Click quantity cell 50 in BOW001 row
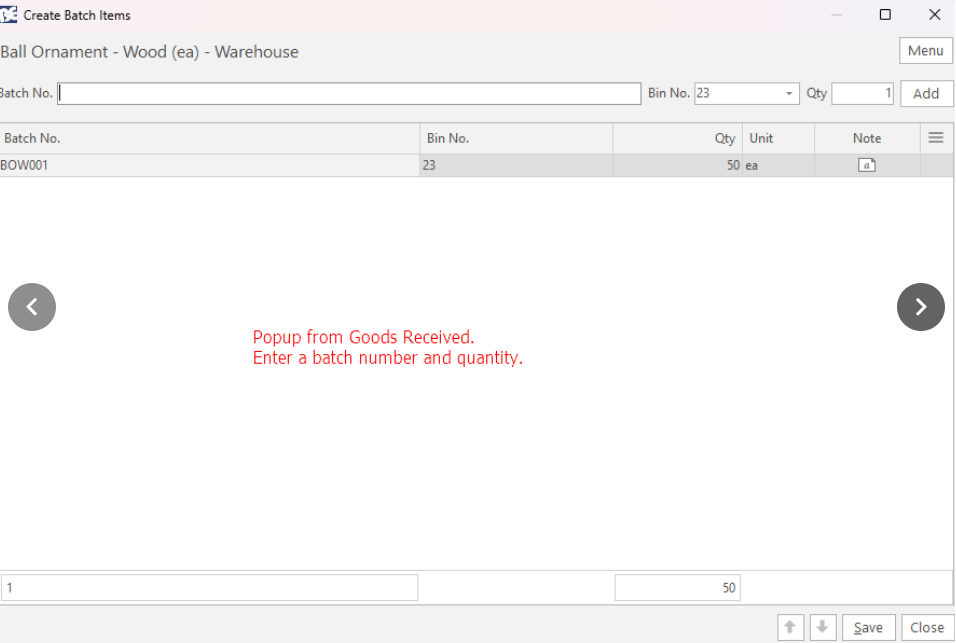 pyautogui.click(x=677, y=165)
